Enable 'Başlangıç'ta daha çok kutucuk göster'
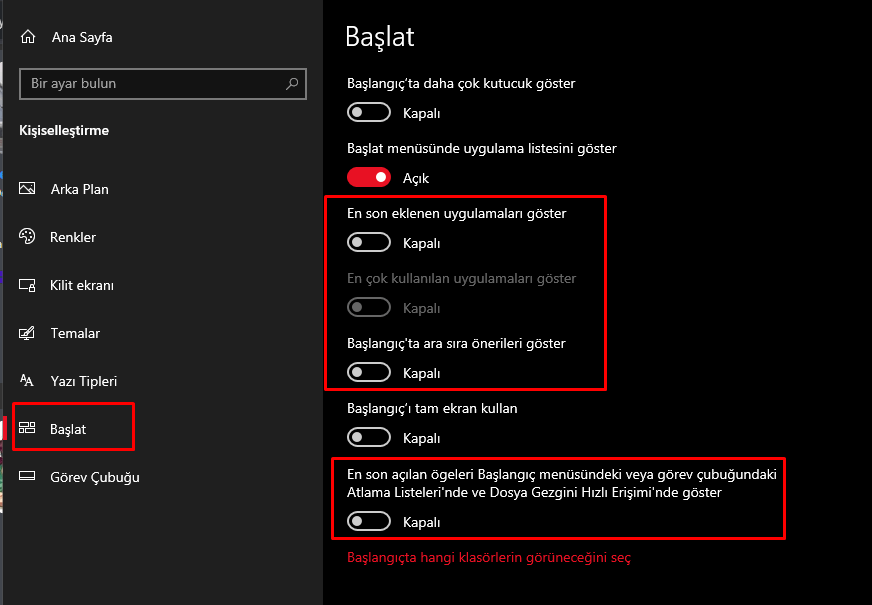 click(369, 112)
